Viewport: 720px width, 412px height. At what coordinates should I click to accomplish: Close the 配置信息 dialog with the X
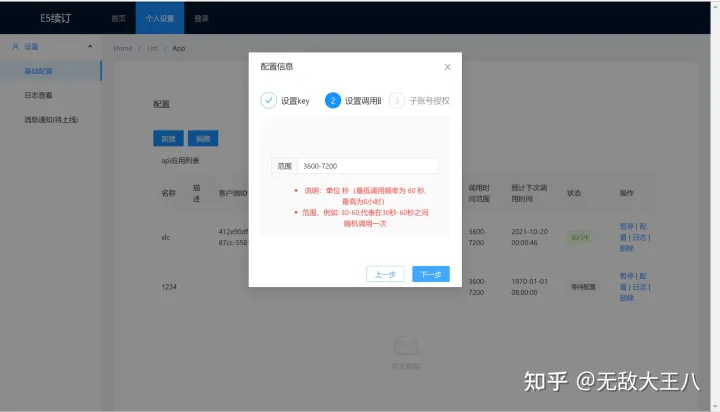tap(447, 67)
